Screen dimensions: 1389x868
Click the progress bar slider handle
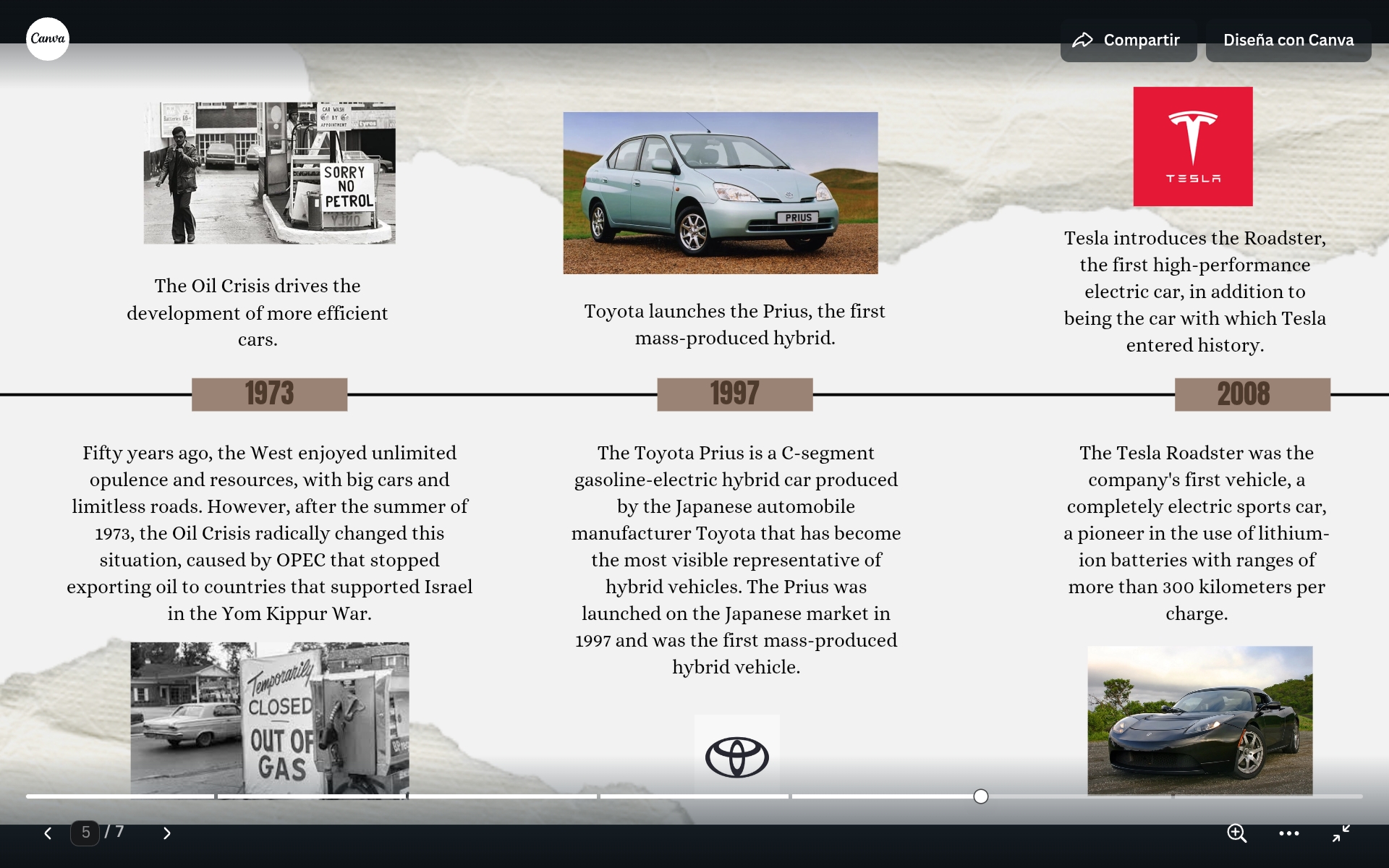point(980,796)
